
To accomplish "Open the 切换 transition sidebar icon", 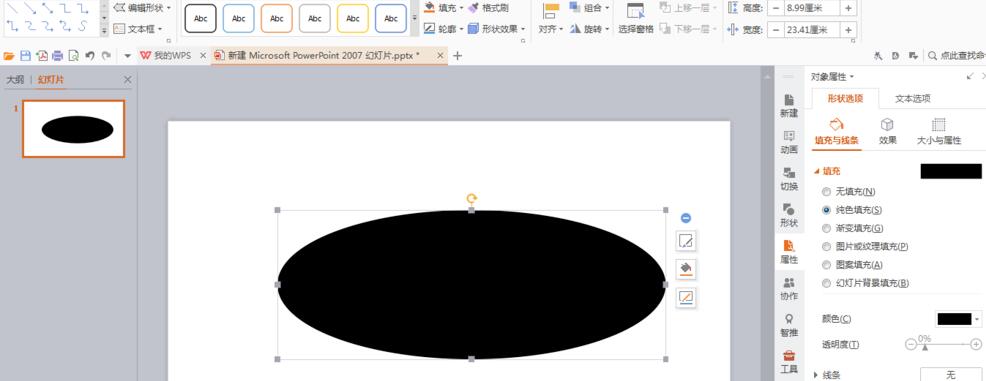I will pyautogui.click(x=789, y=179).
